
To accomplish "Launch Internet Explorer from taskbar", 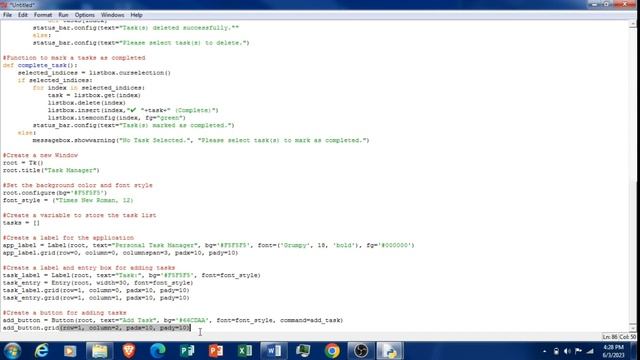I will coord(41,351).
